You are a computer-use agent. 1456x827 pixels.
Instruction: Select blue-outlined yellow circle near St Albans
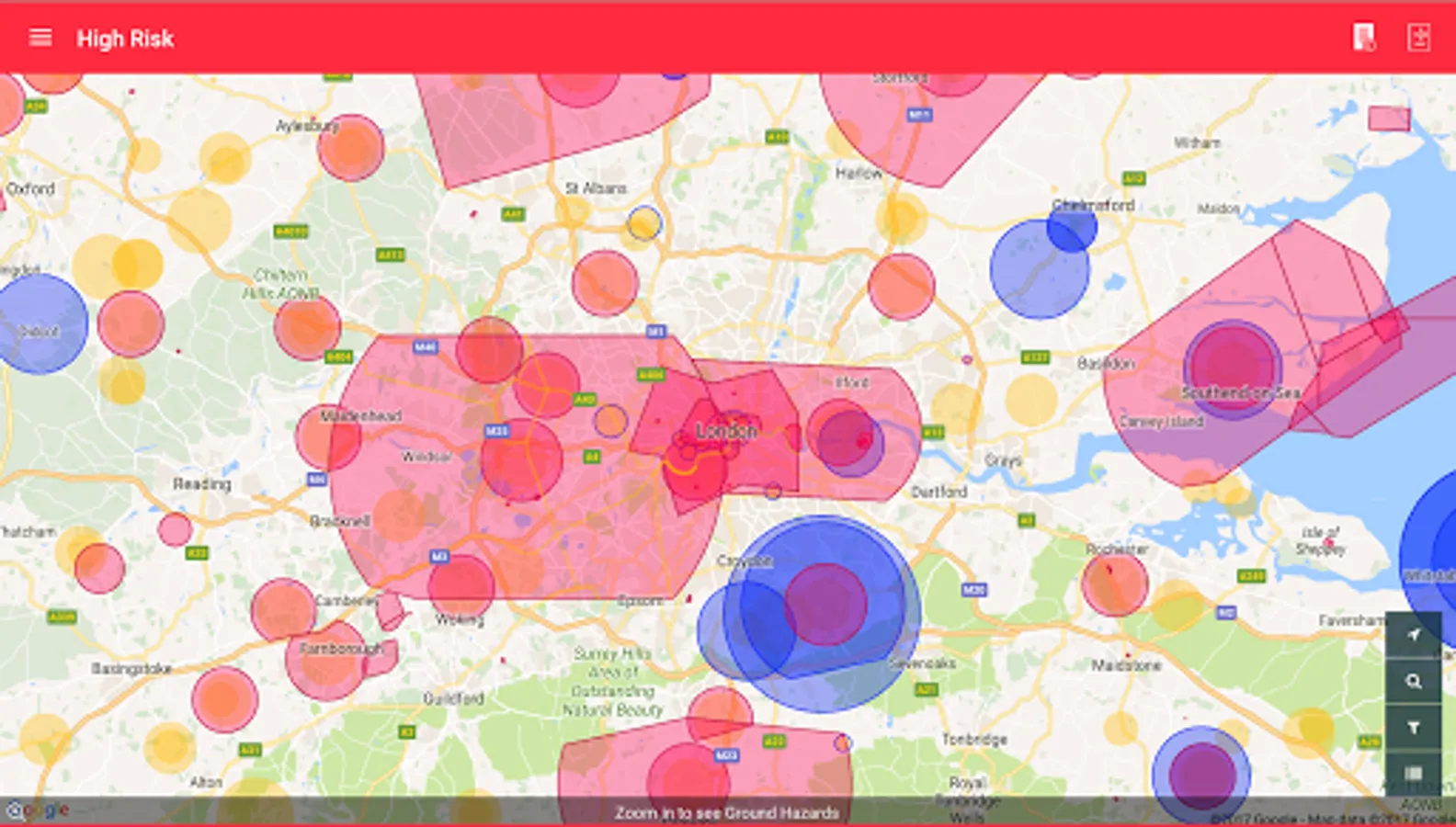point(644,223)
